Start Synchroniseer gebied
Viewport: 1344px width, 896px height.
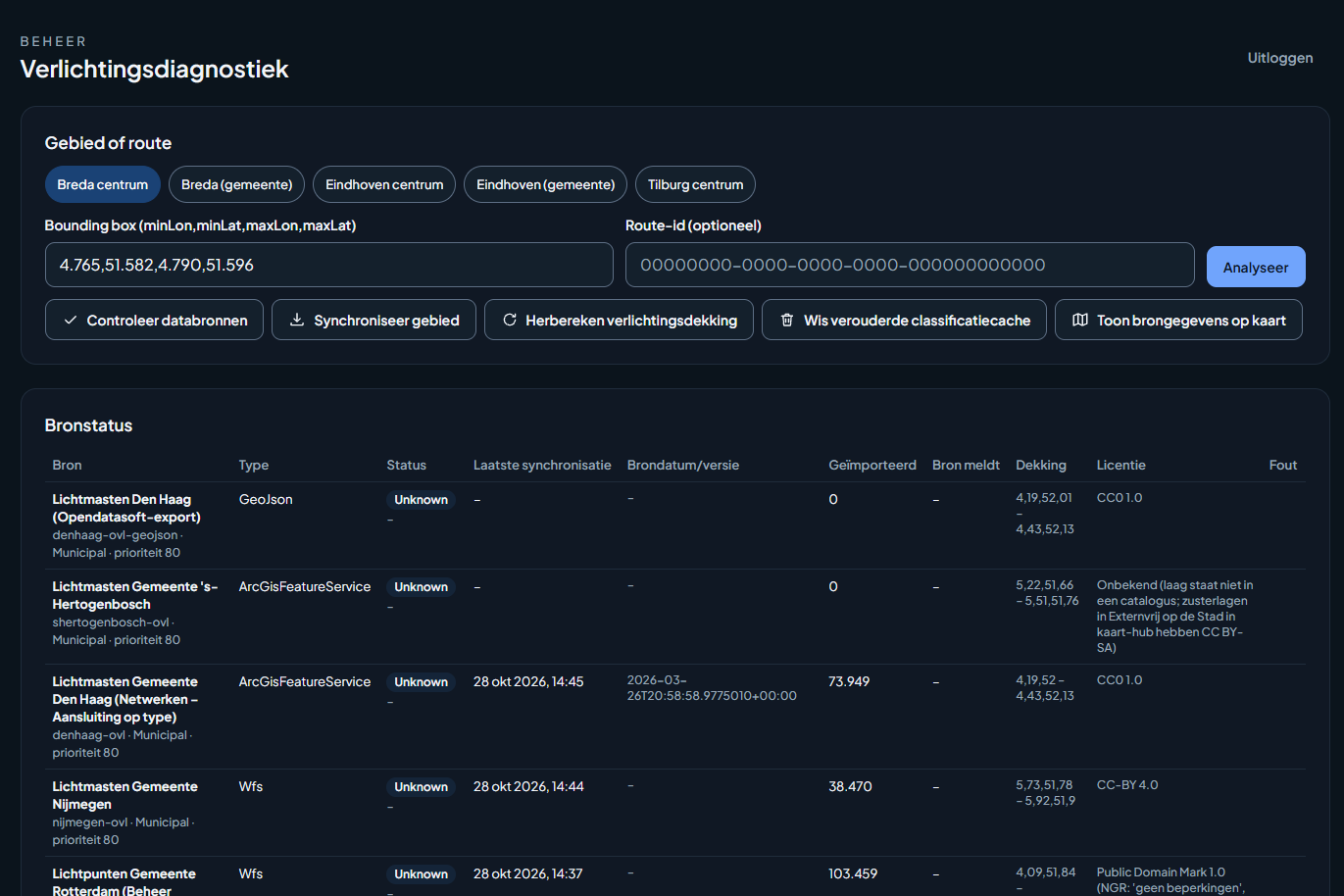pyautogui.click(x=374, y=320)
